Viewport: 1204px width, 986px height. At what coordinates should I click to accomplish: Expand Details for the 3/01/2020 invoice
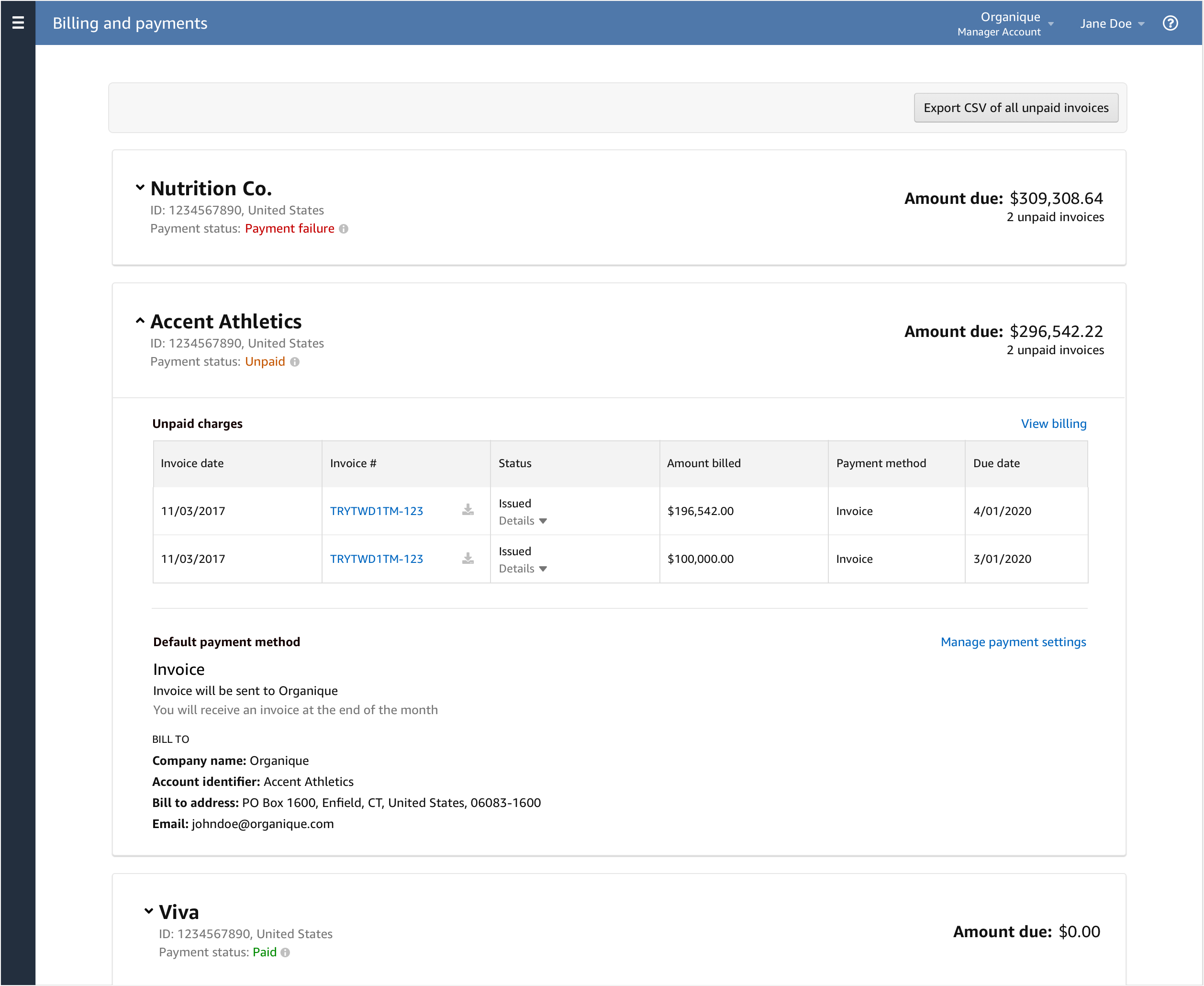[x=523, y=569]
